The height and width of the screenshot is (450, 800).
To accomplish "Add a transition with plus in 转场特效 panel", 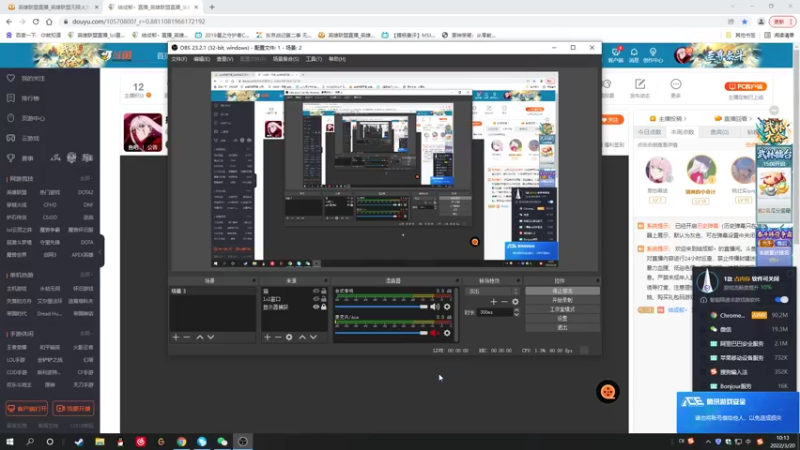I will point(493,302).
